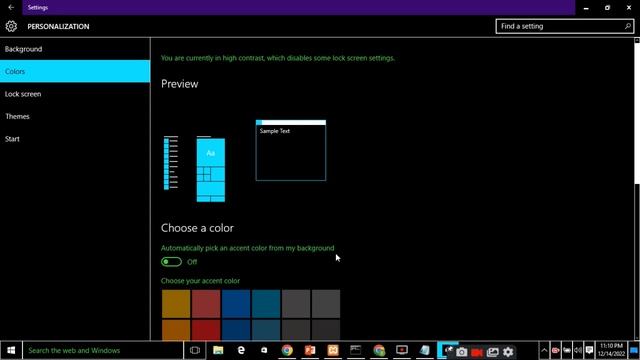Open the Windows Start button
The width and height of the screenshot is (640, 360).
[11, 350]
